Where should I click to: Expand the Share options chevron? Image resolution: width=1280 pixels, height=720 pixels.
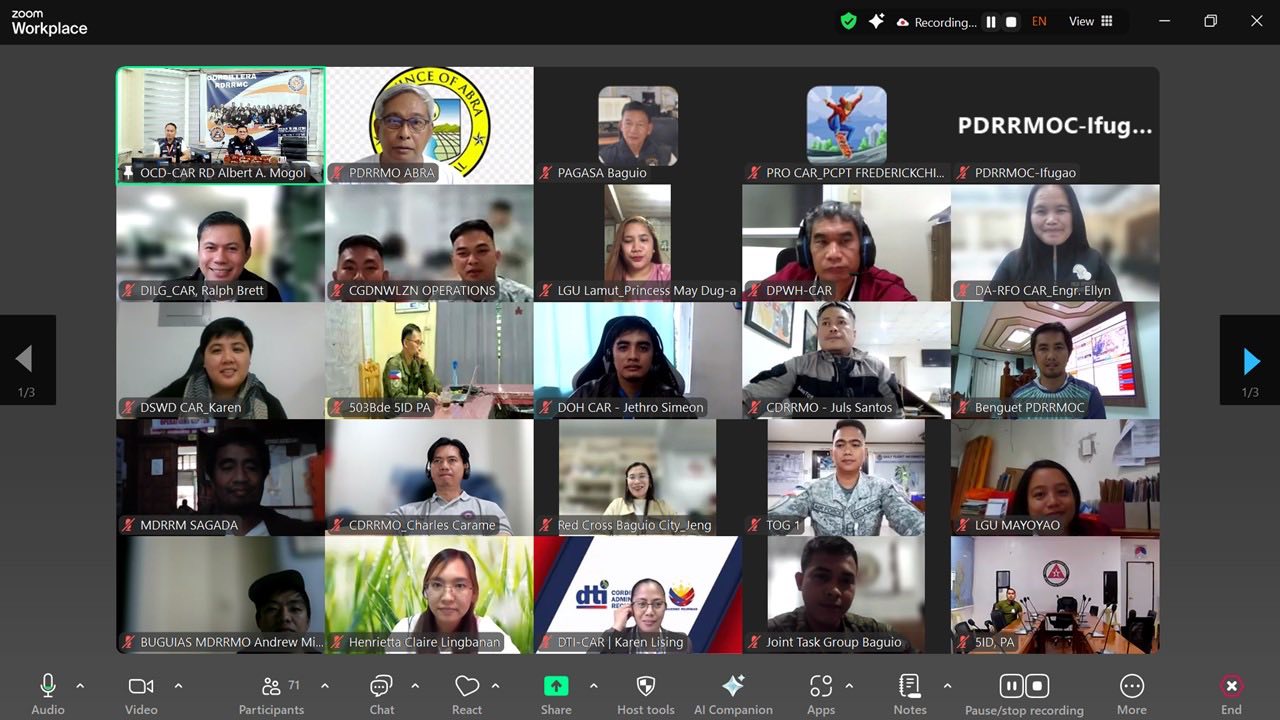click(x=593, y=686)
